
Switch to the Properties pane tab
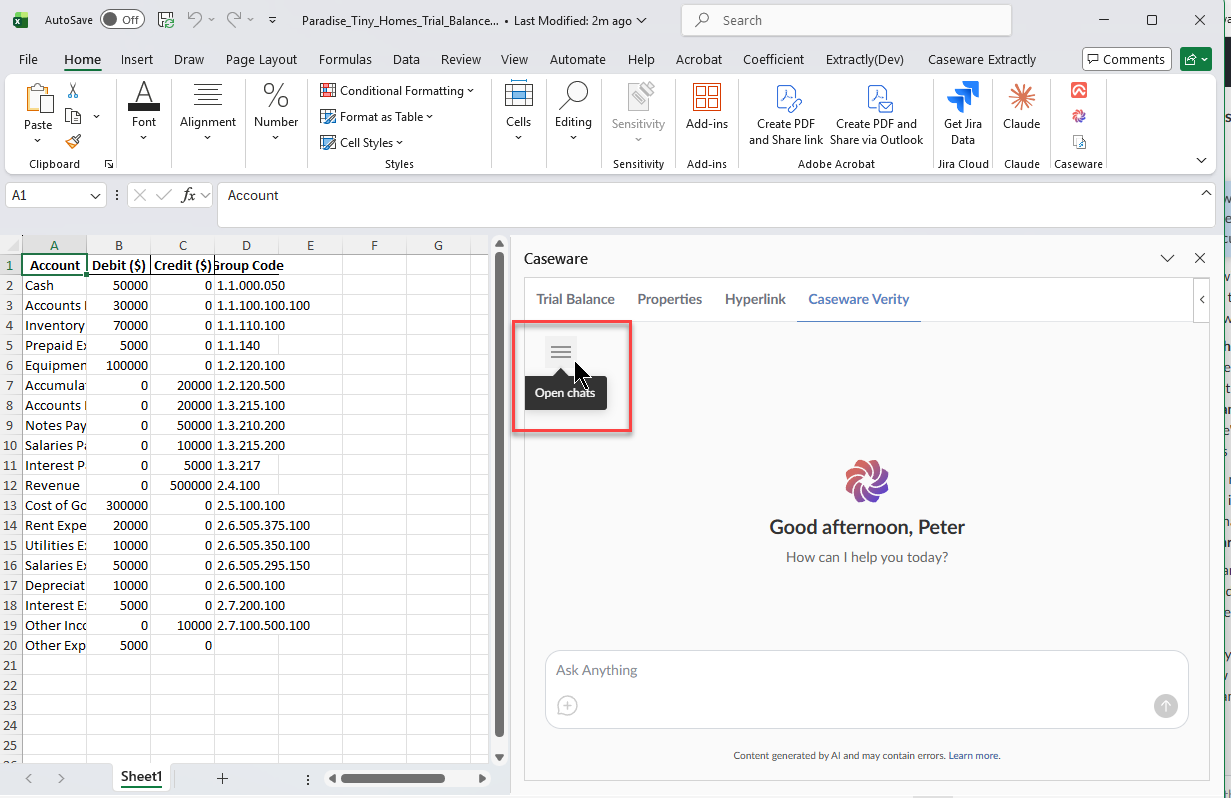(x=669, y=299)
